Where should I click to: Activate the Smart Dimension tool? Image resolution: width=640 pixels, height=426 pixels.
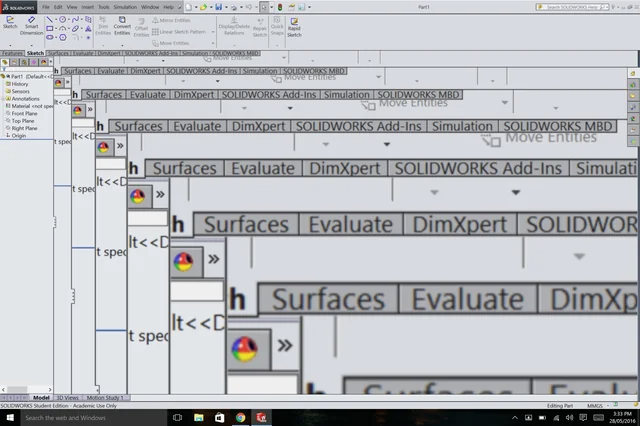[32, 25]
